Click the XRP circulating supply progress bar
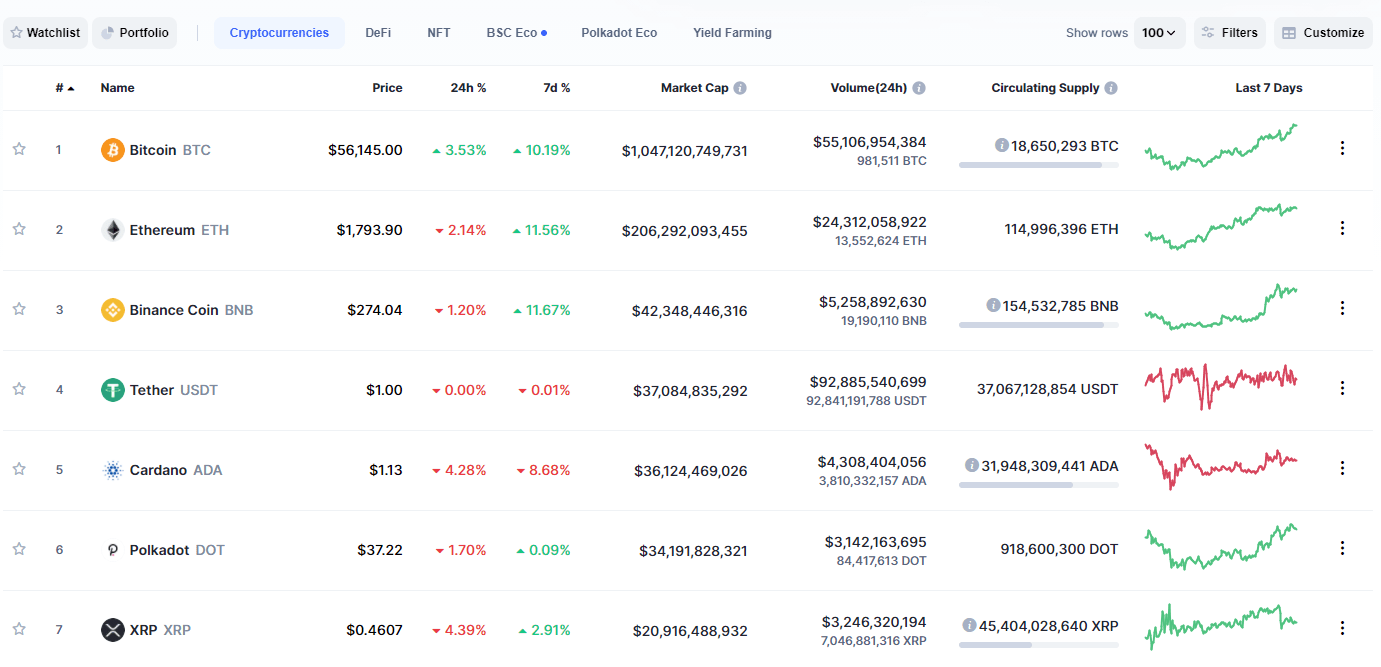The image size is (1381, 667). point(1039,645)
